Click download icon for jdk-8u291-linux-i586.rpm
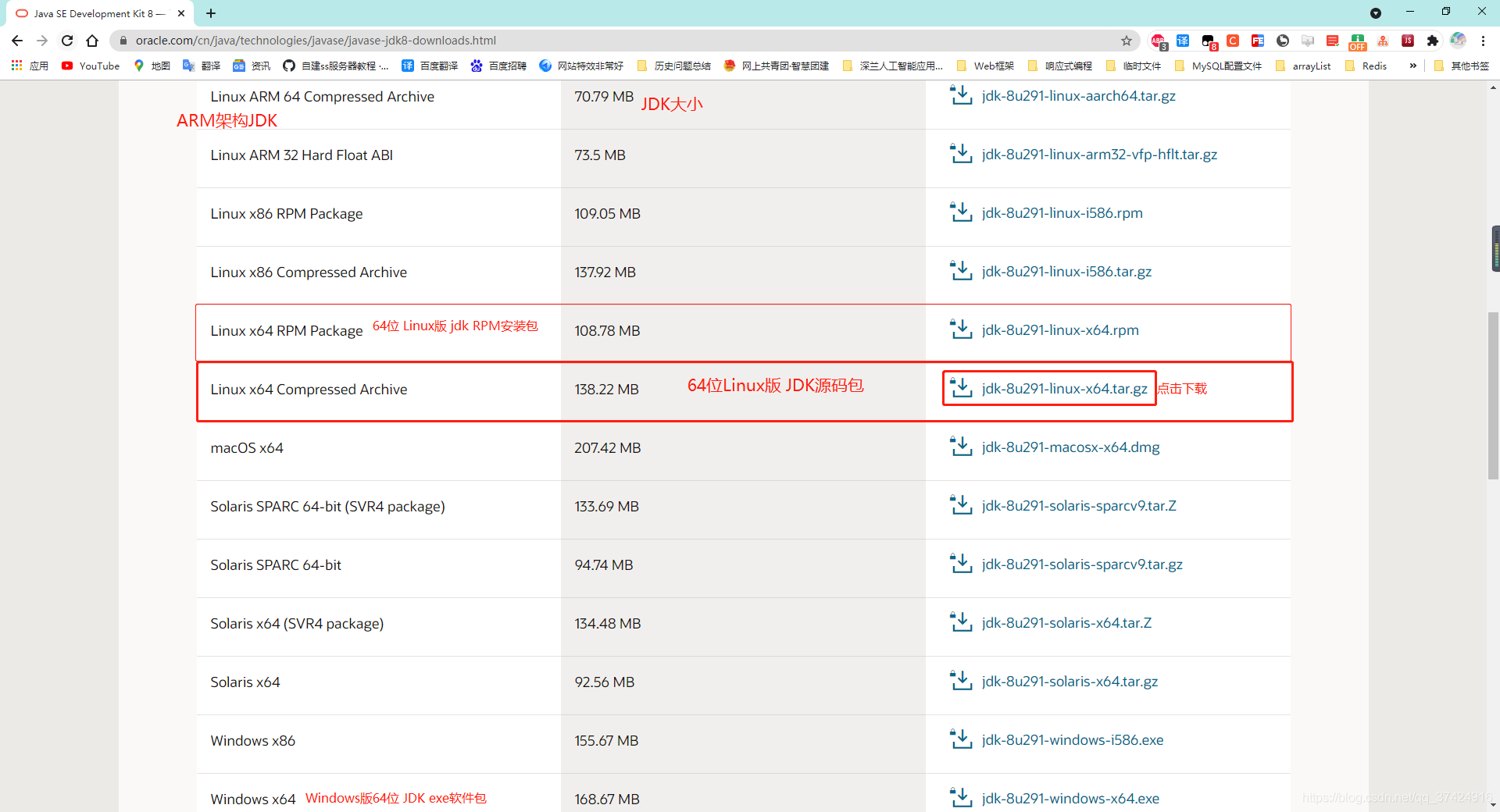Image resolution: width=1500 pixels, height=812 pixels. click(x=960, y=212)
